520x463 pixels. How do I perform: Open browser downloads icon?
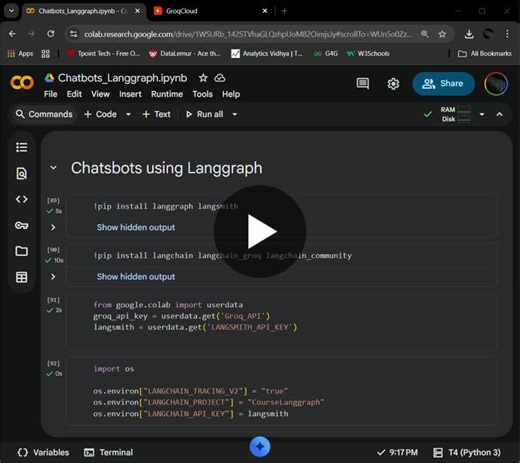[x=469, y=34]
